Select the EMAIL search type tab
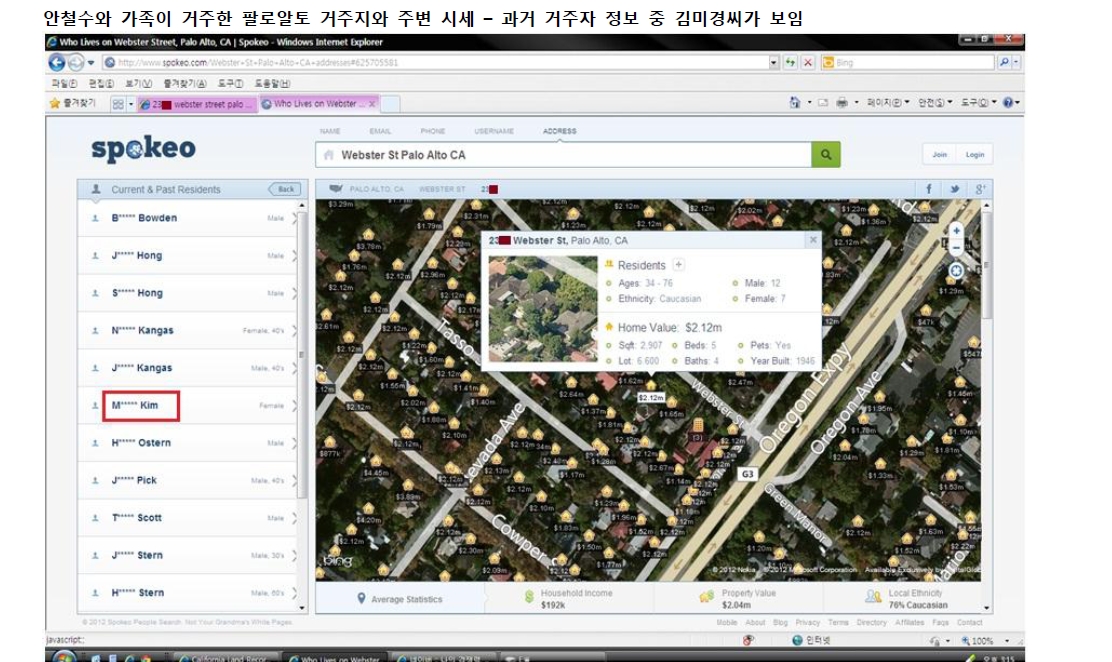1112x662 pixels. pyautogui.click(x=380, y=131)
